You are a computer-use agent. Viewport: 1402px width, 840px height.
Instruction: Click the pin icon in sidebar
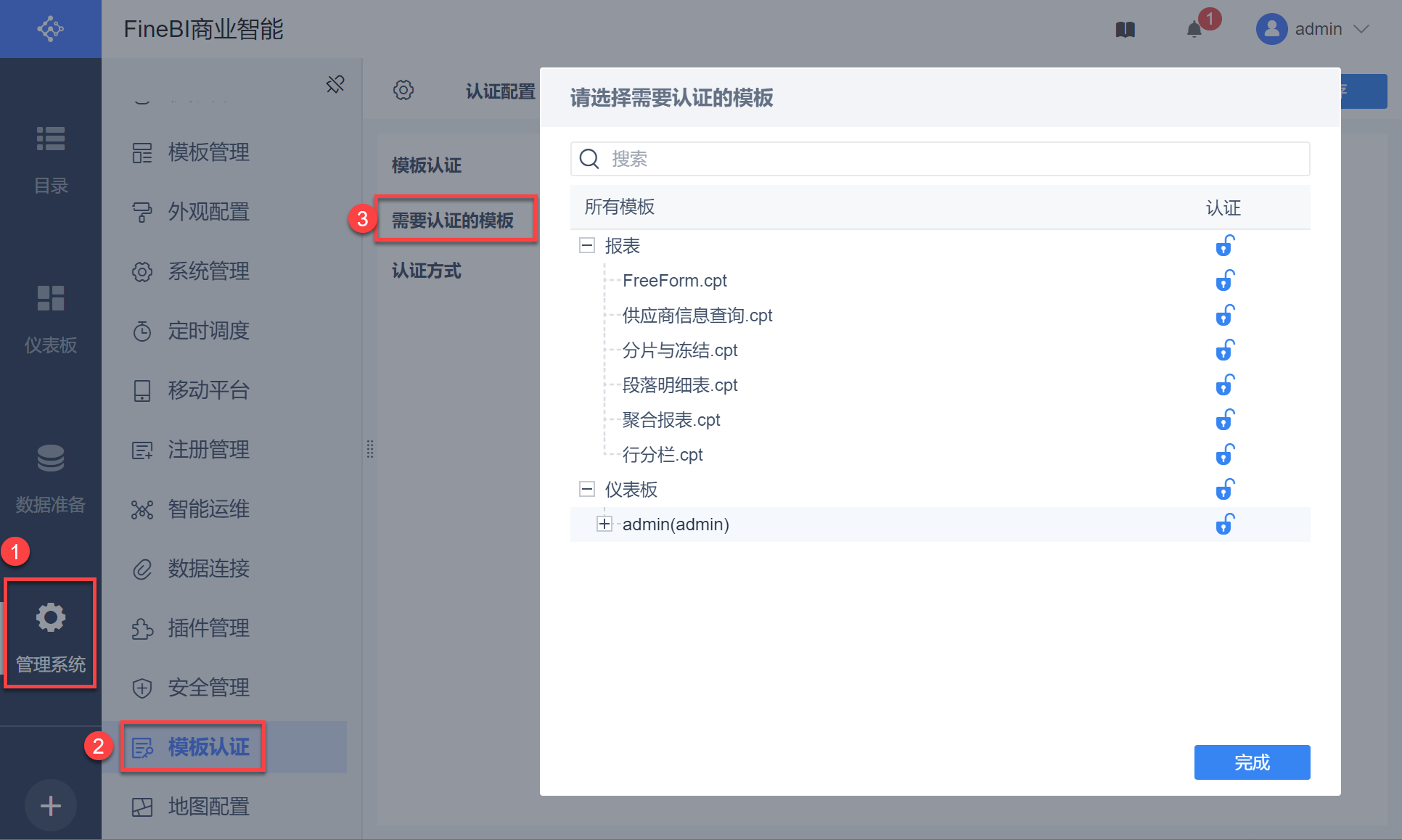click(335, 84)
